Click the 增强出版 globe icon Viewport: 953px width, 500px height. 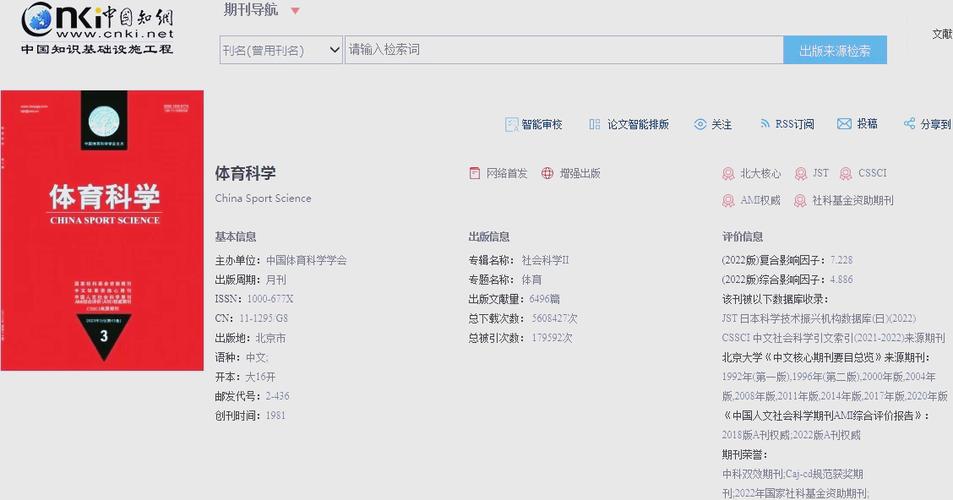click(x=548, y=173)
